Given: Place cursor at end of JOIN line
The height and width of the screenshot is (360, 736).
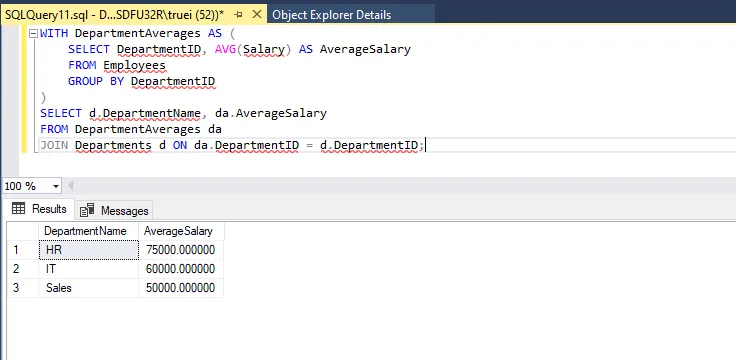Looking at the screenshot, I should (x=424, y=146).
